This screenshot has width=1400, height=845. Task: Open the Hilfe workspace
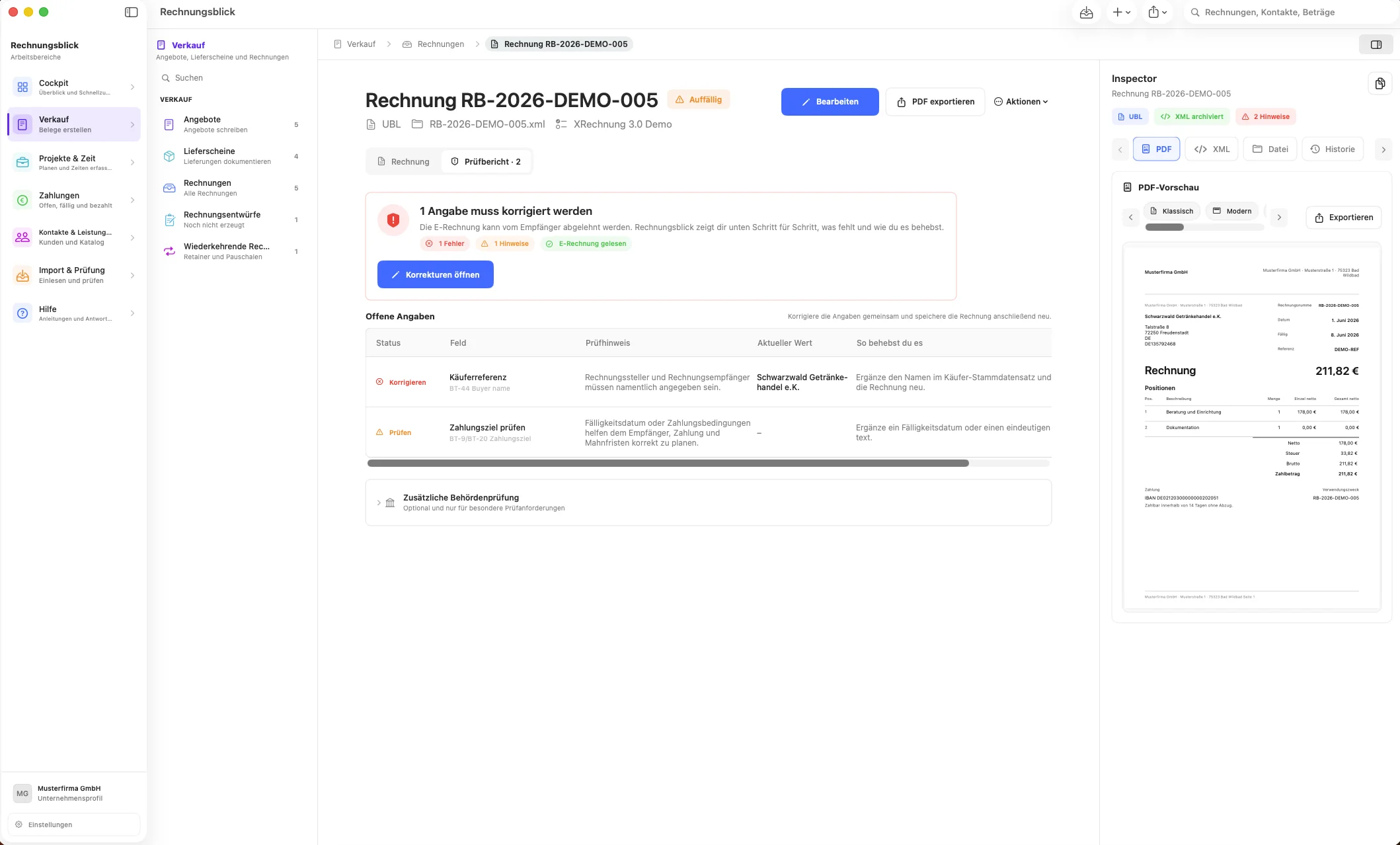pyautogui.click(x=74, y=313)
